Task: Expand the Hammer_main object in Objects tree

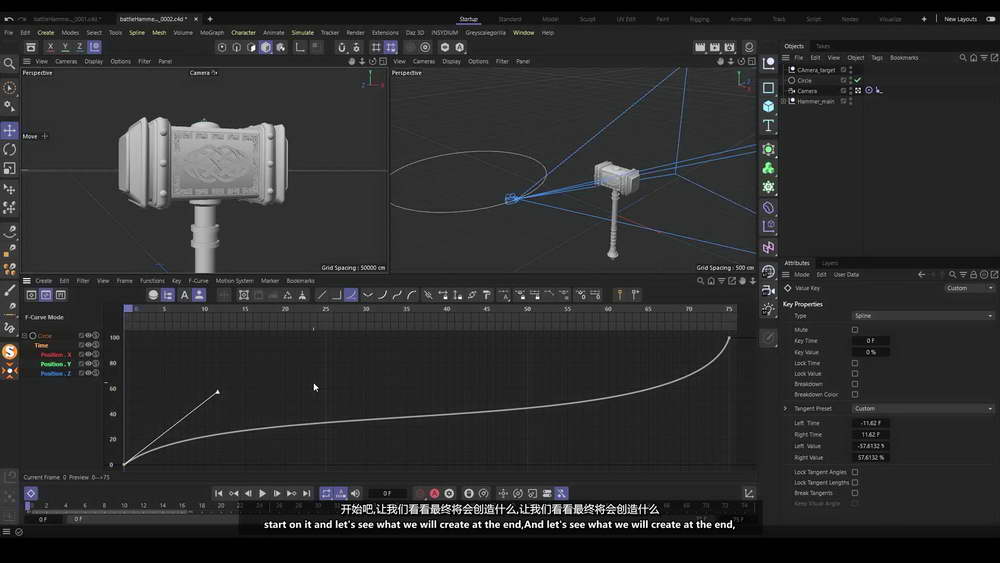Action: (784, 101)
